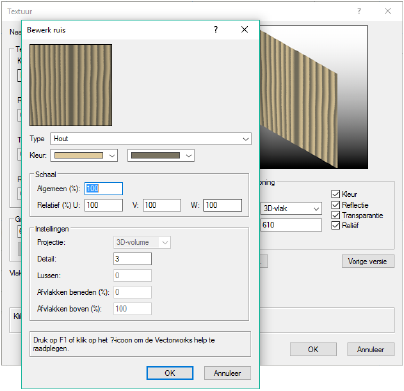
Task: Click the 'Druk op F1' help text
Action: [124, 344]
